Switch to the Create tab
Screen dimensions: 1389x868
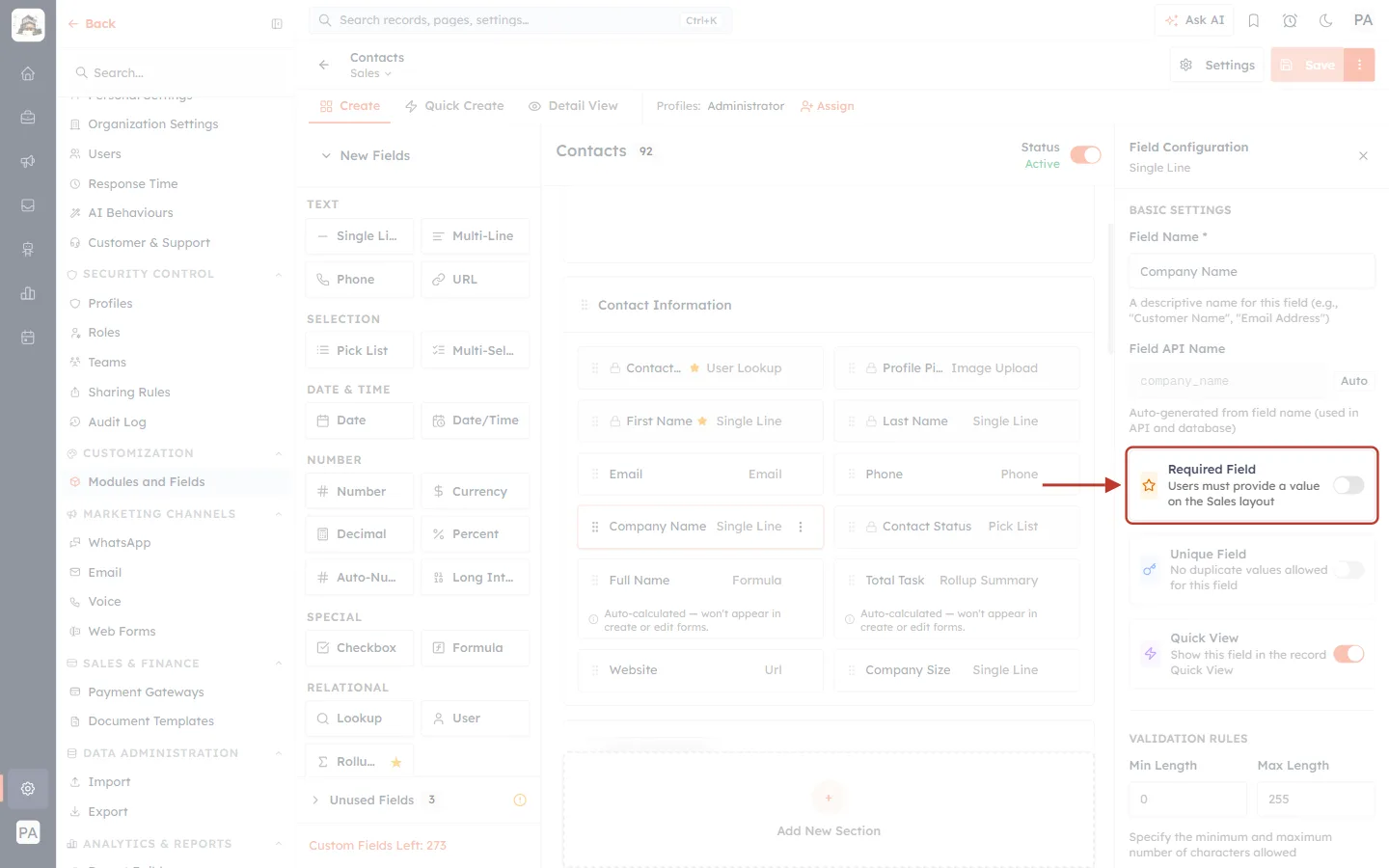pos(350,106)
